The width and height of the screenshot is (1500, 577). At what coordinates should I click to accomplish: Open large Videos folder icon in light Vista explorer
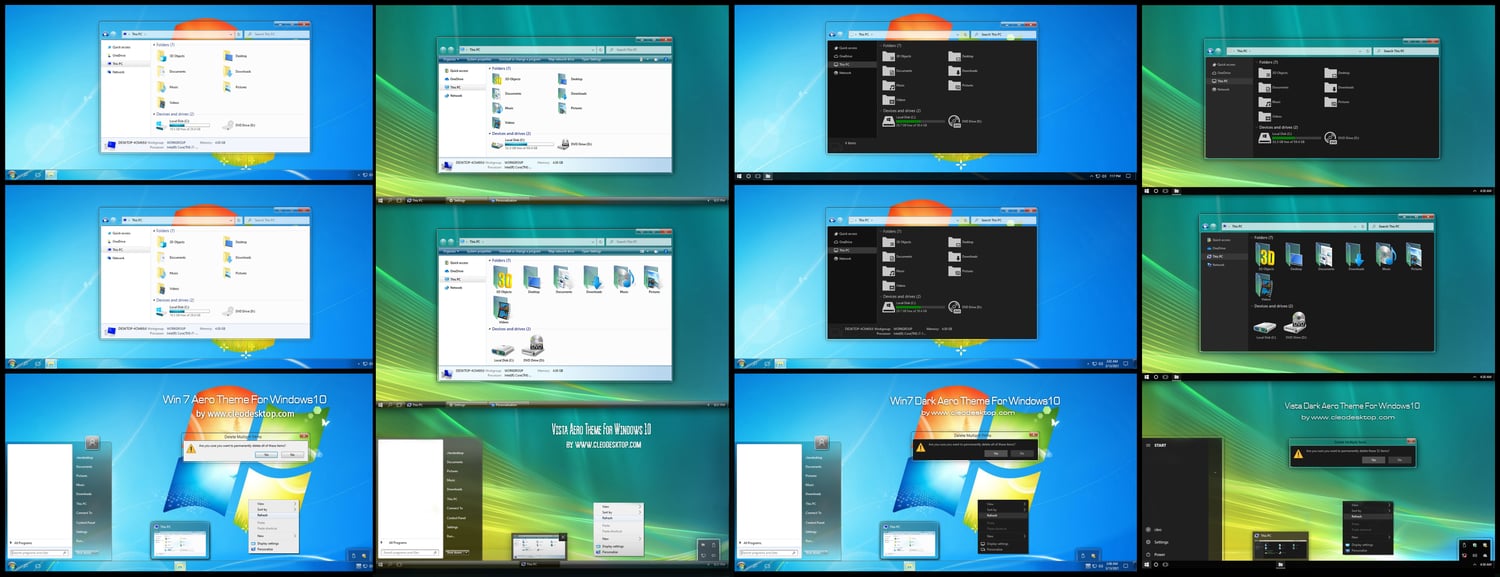(504, 311)
